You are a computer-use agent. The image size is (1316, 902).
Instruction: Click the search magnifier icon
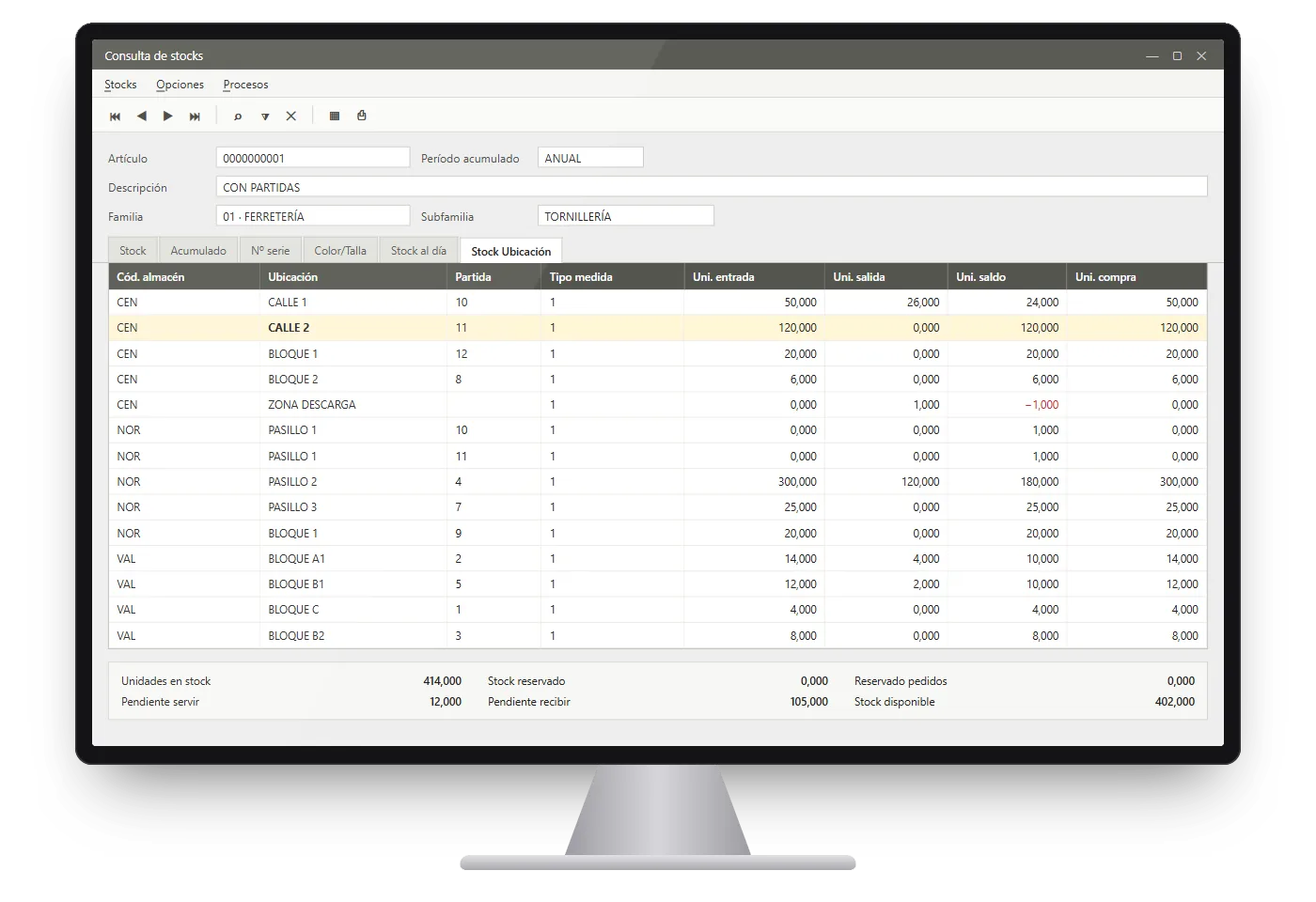click(x=238, y=117)
